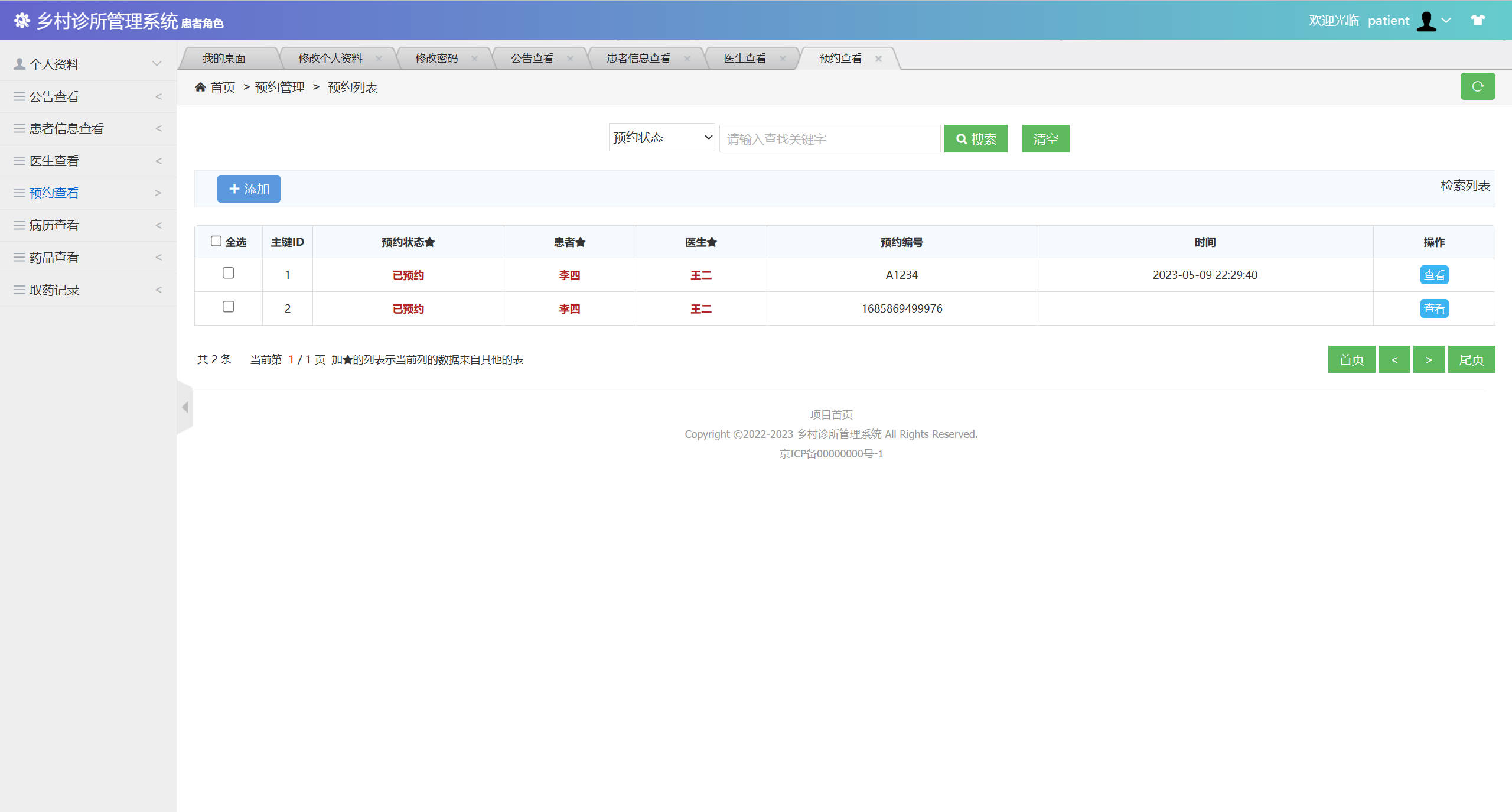Open the 预约状态 dropdown
This screenshot has width=1512, height=812.
pos(661,137)
